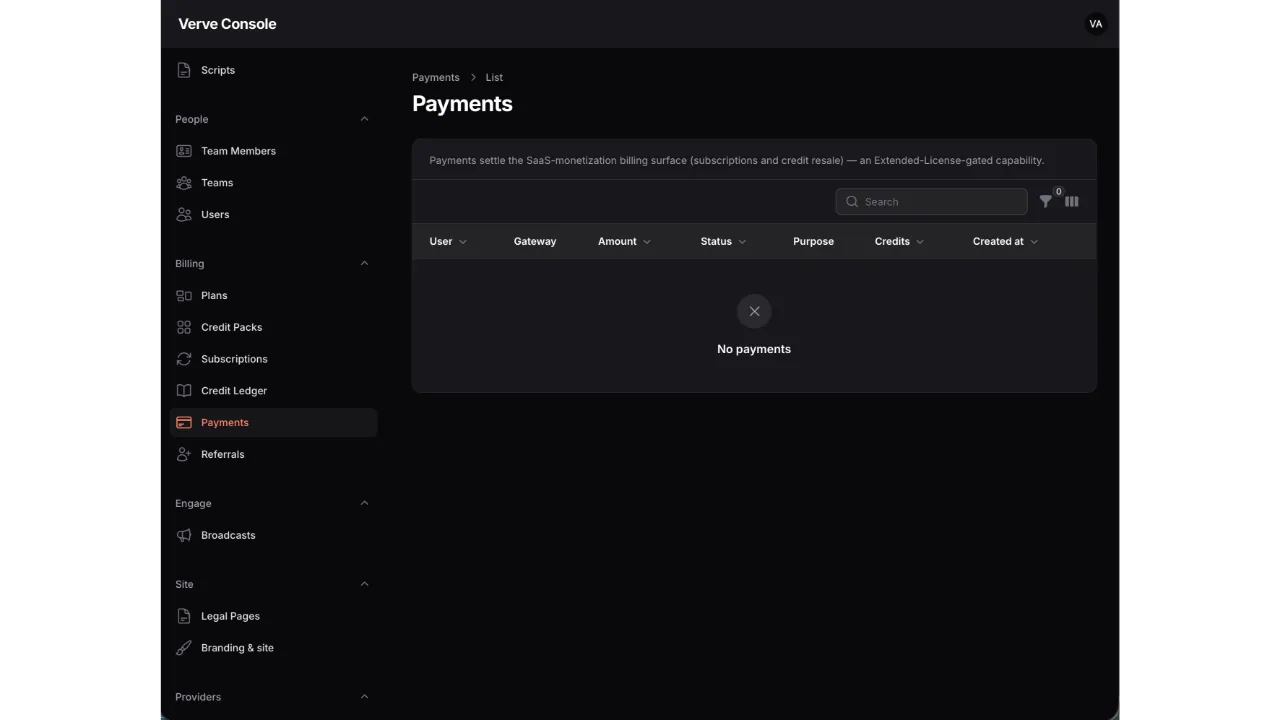
Task: Click the Teams group icon
Action: click(184, 183)
